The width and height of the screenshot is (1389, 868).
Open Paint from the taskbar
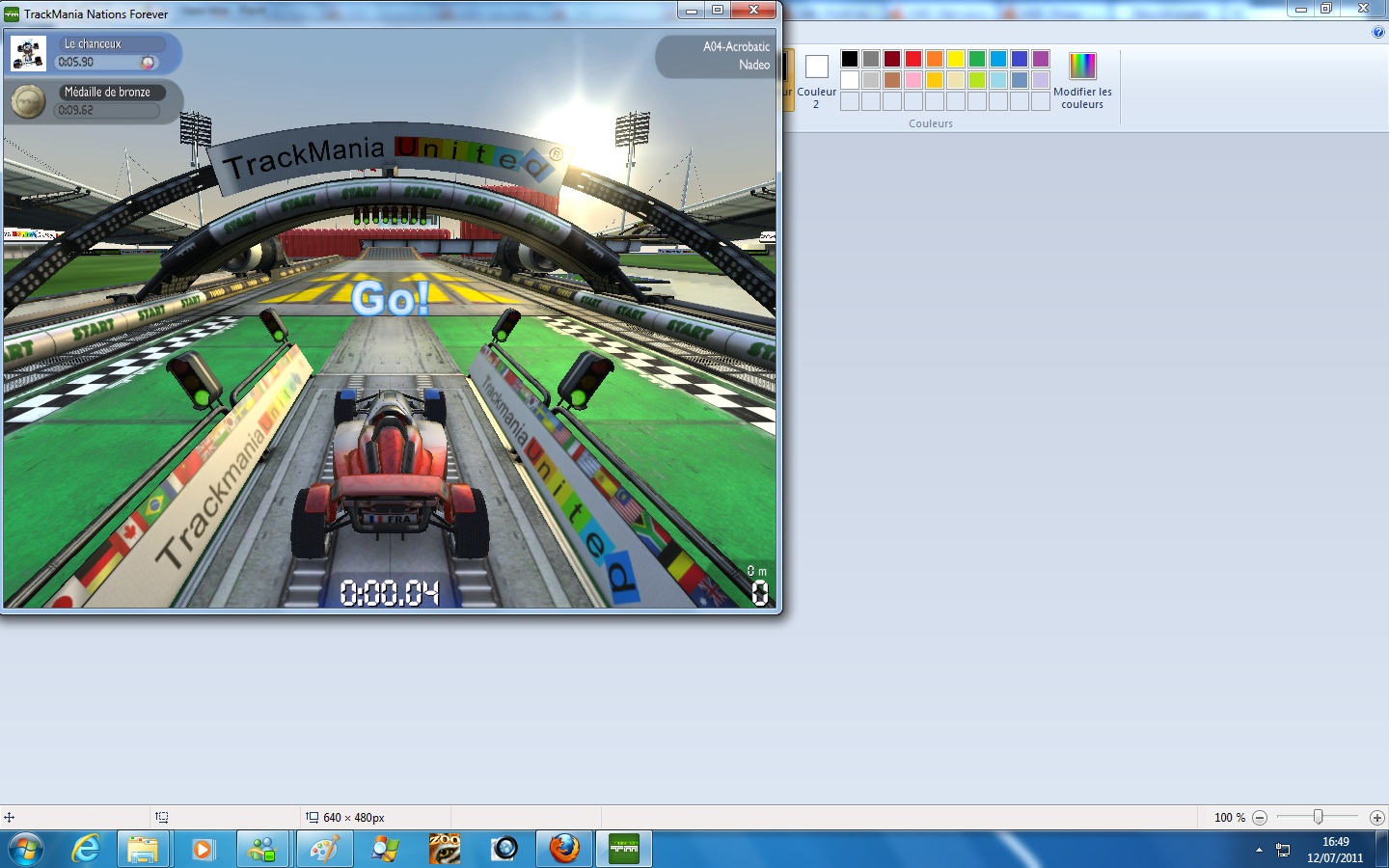(323, 849)
